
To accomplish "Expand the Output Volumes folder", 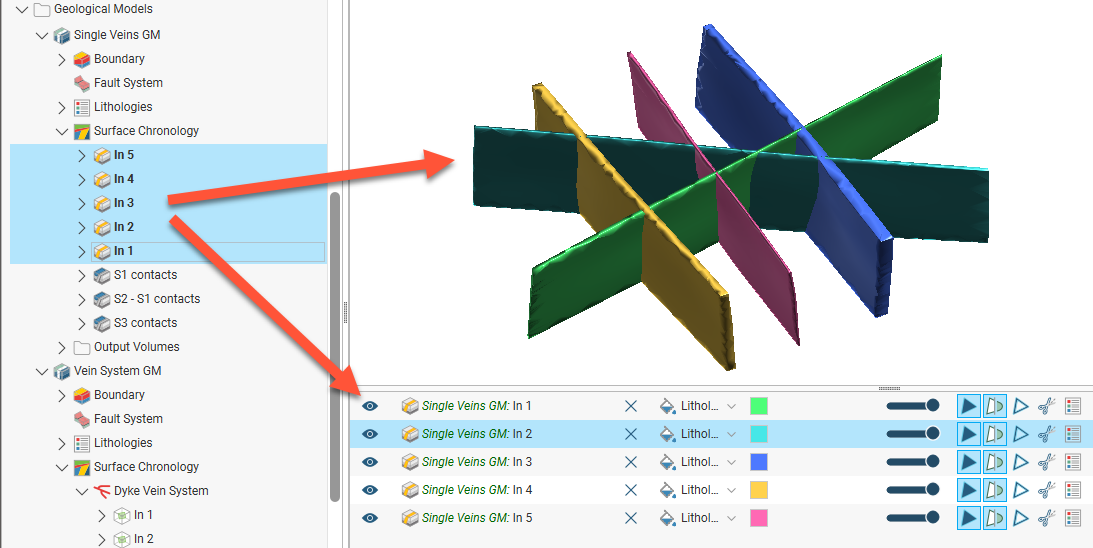I will (62, 347).
